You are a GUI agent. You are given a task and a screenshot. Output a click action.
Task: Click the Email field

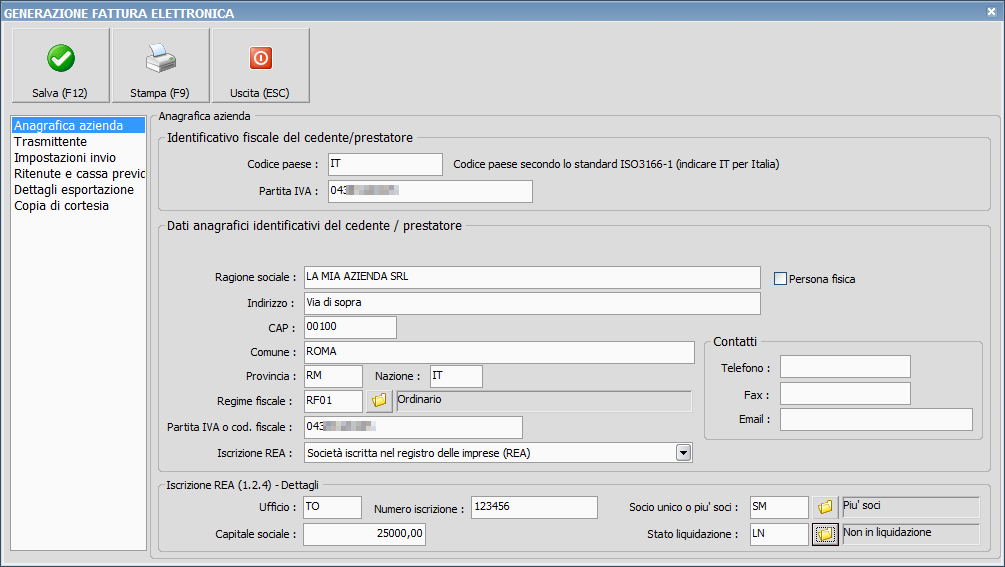[876, 420]
